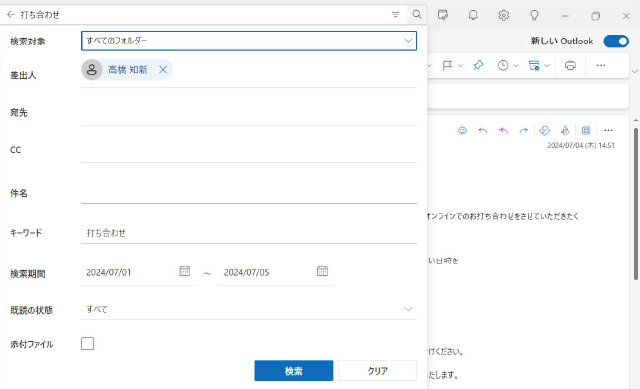Expand the snooze options chevron

(x=516, y=66)
